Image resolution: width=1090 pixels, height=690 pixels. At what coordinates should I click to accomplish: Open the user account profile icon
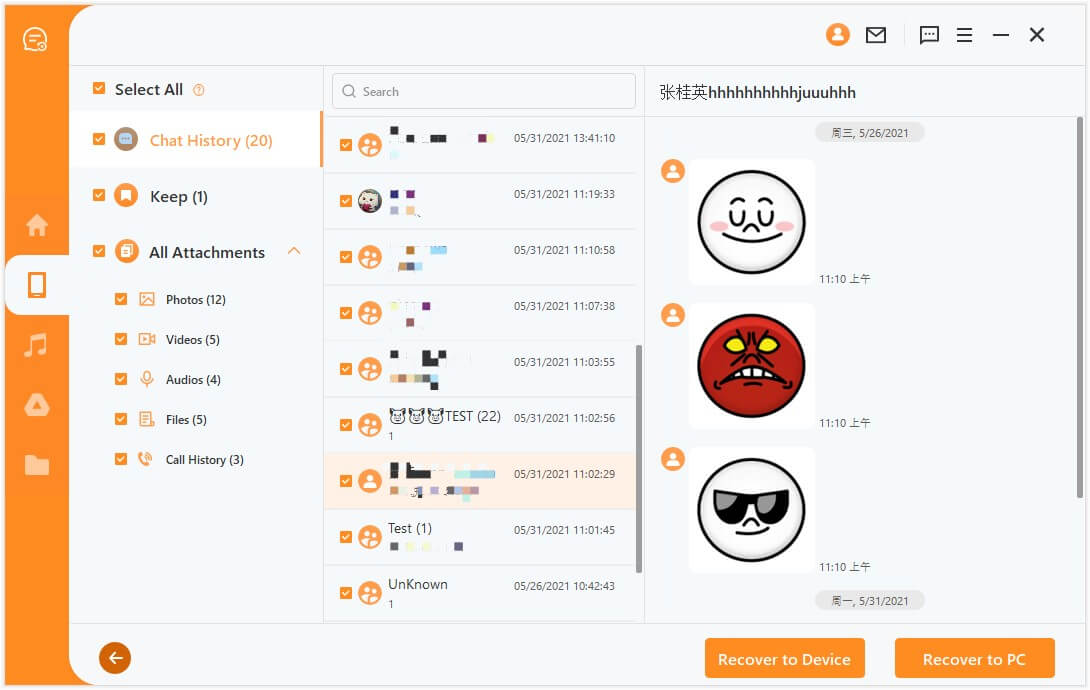pos(838,34)
